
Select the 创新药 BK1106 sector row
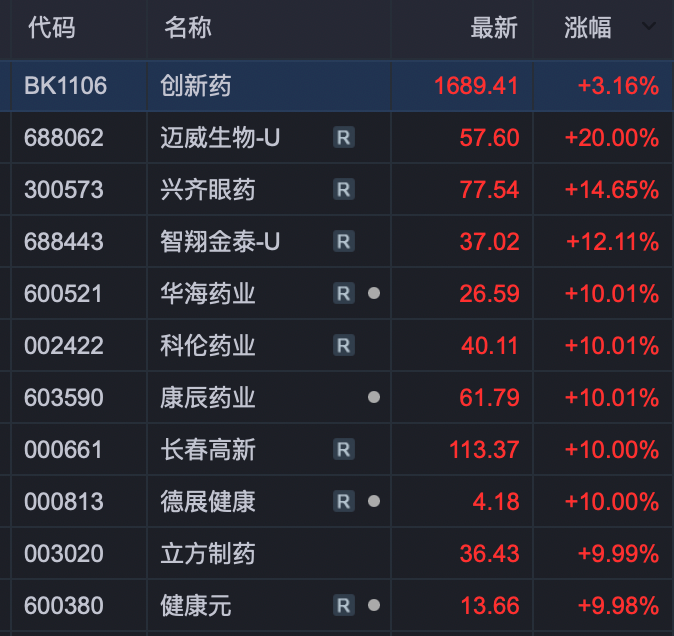click(x=196, y=86)
